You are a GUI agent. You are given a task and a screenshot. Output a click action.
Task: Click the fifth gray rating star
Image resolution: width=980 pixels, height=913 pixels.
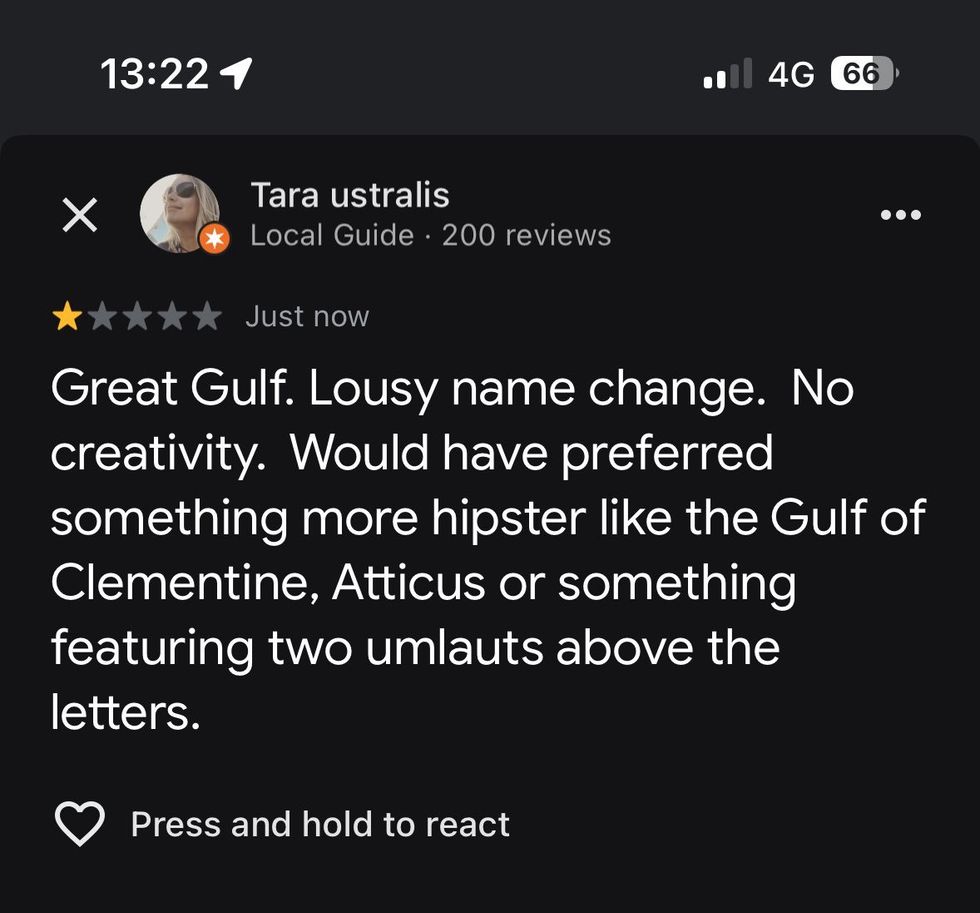(207, 318)
